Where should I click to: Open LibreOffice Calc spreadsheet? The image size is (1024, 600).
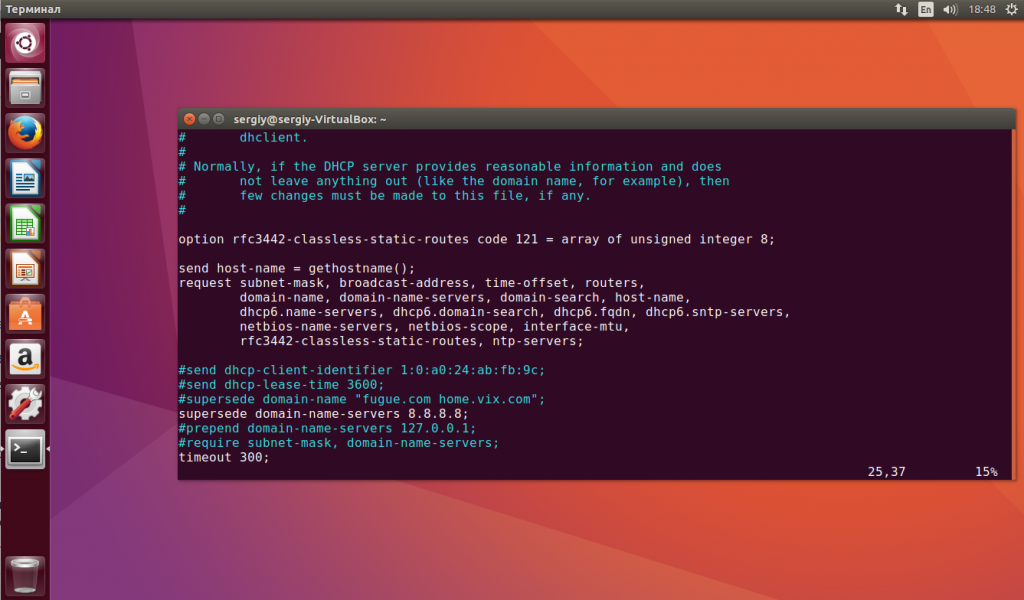(x=25, y=223)
